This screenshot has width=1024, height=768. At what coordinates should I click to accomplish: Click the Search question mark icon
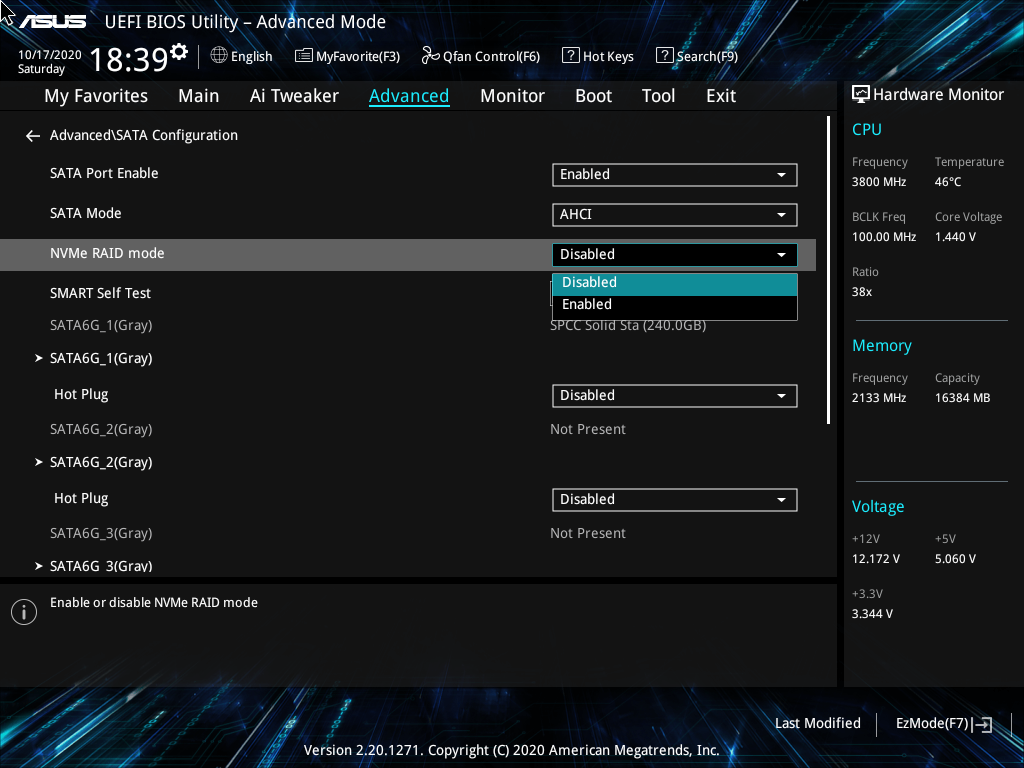664,56
